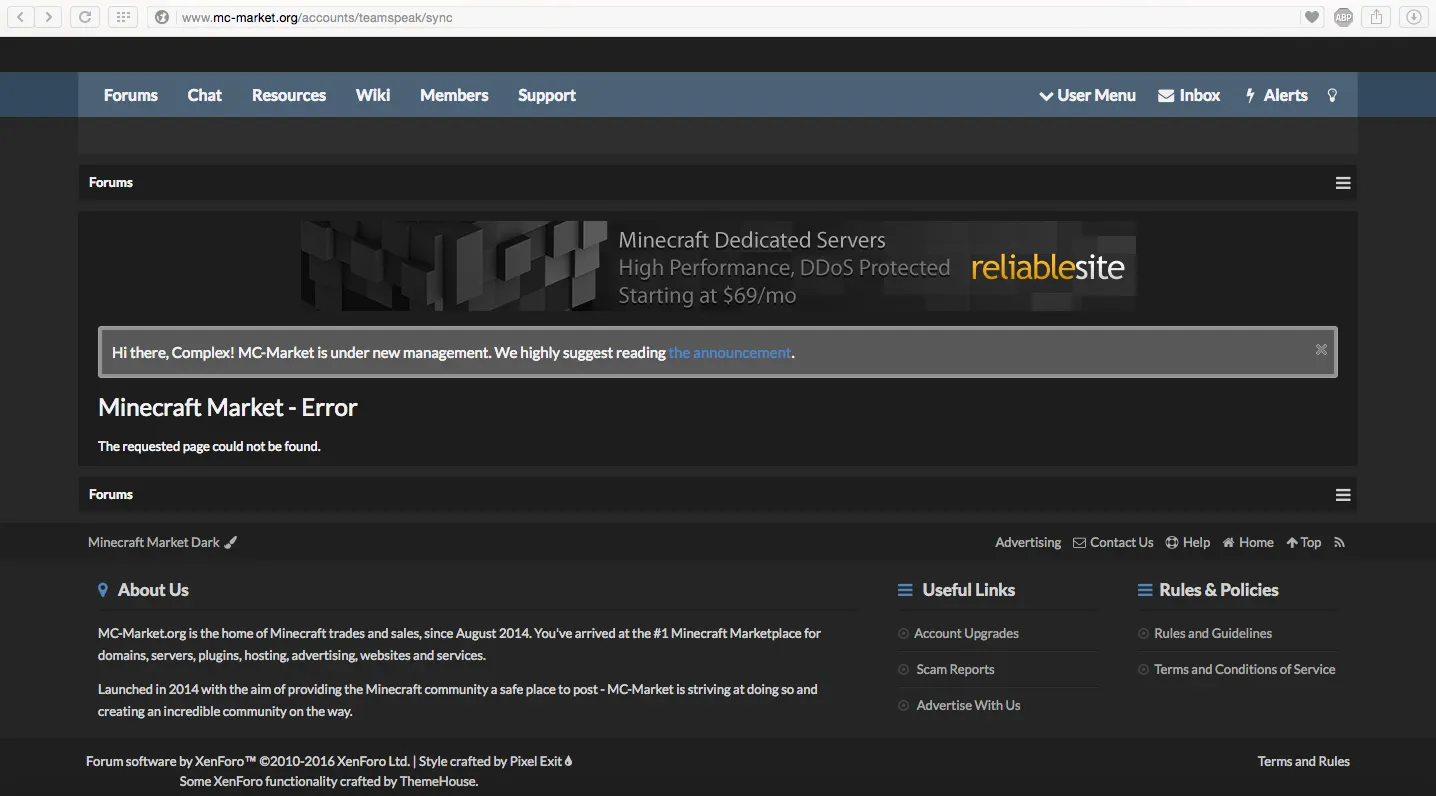The image size is (1436, 796).
Task: Open the ThemeHouse credit link
Action: pos(437,781)
